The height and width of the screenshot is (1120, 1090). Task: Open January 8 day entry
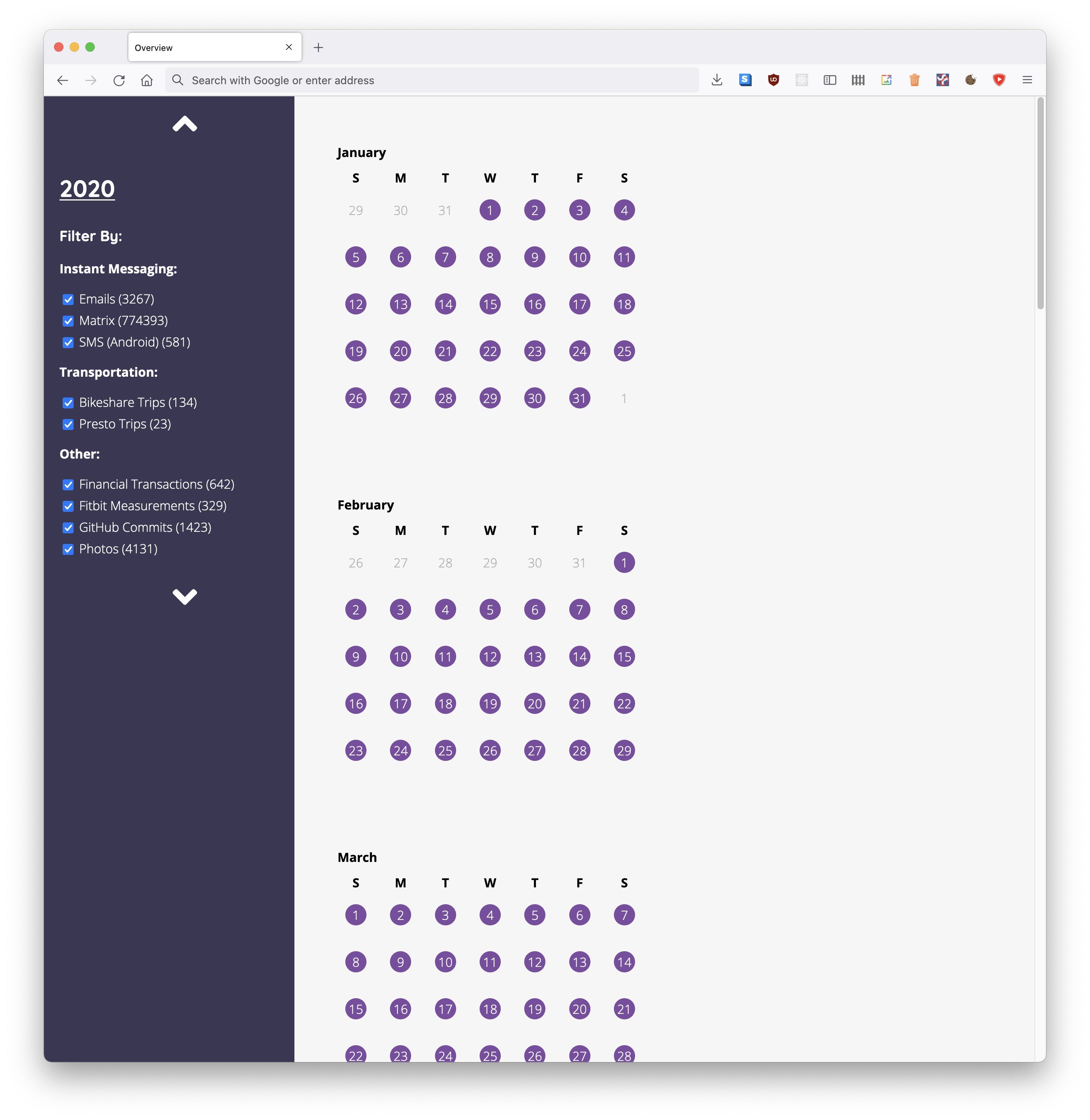[x=490, y=257]
